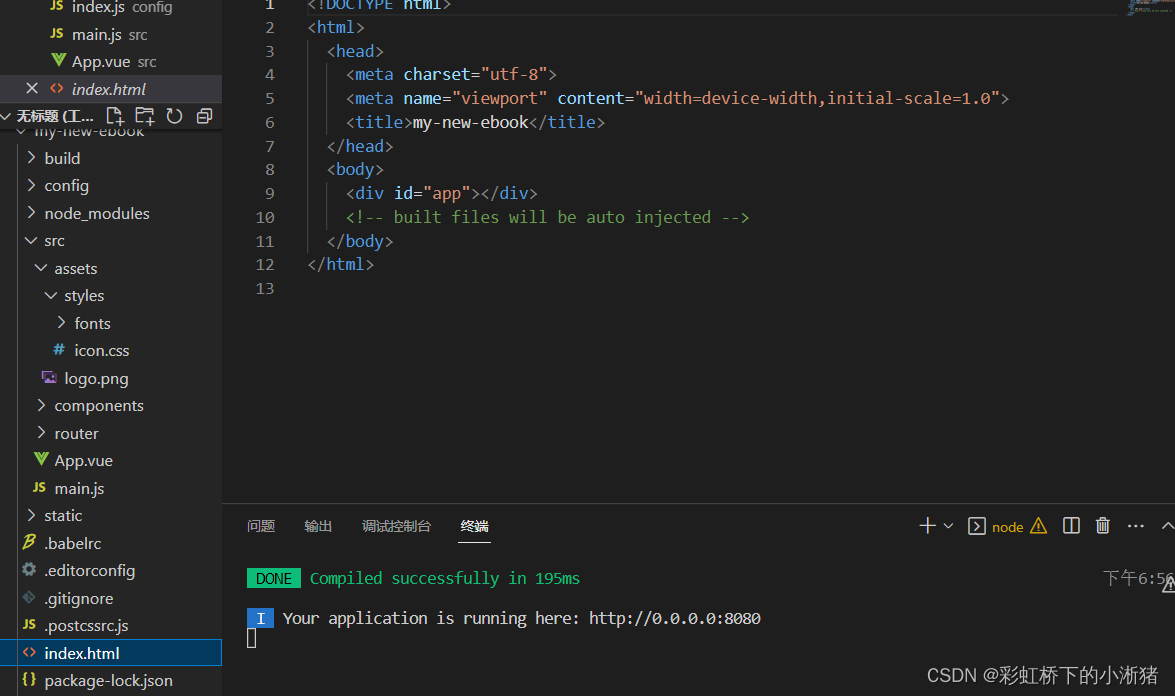Maximize panel with the up chevron

pyautogui.click(x=1168, y=526)
